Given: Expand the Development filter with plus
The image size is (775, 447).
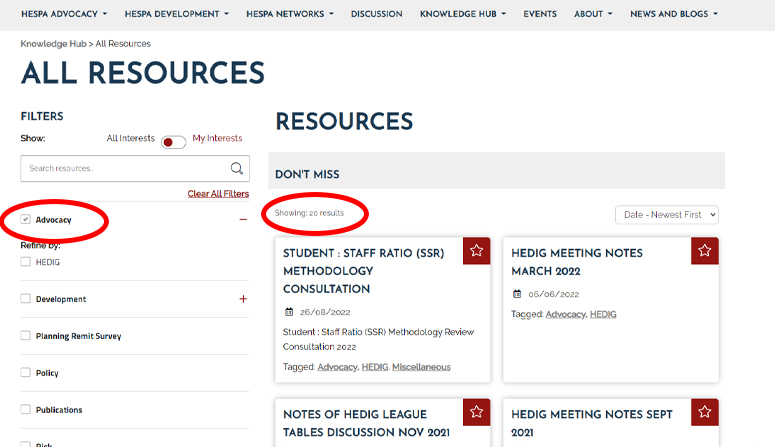Looking at the screenshot, I should pos(243,299).
